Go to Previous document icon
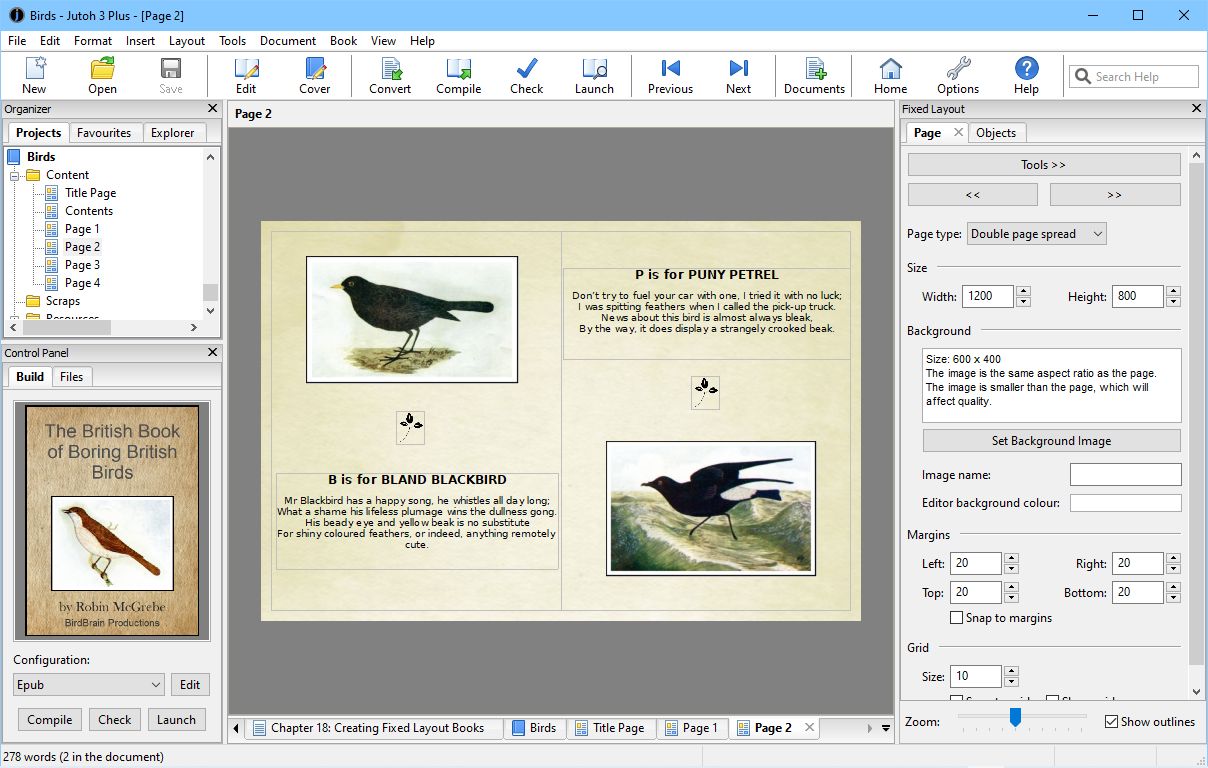The image size is (1208, 768). point(670,76)
